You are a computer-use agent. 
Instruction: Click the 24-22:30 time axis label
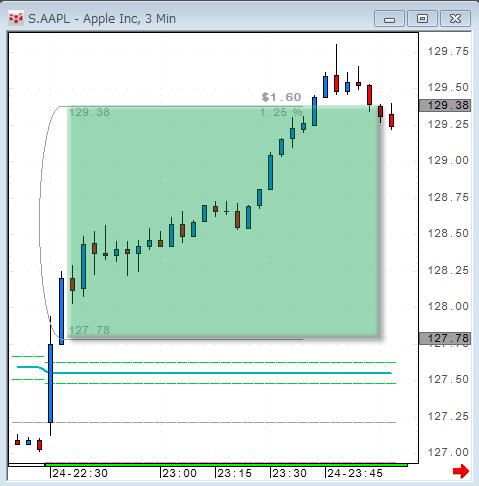point(80,473)
